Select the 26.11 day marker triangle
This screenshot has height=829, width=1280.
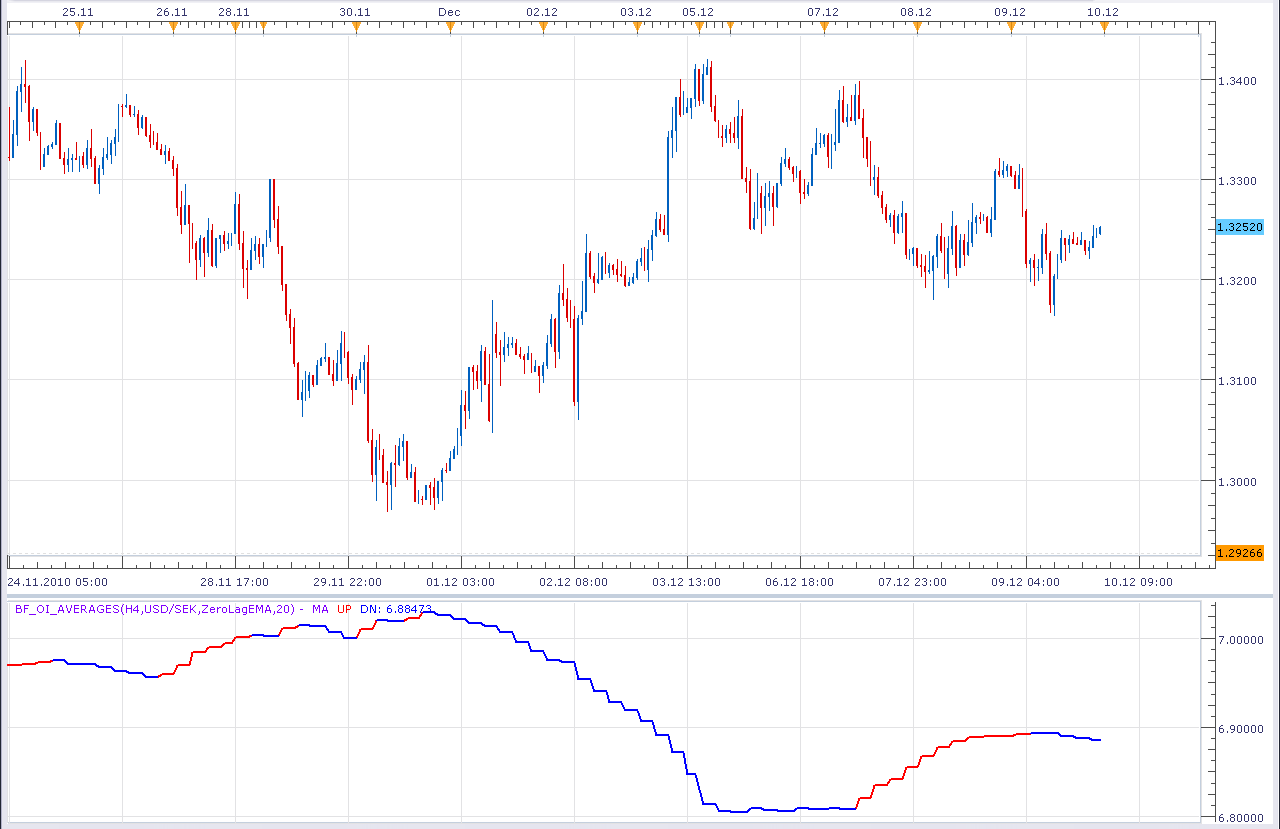(172, 27)
